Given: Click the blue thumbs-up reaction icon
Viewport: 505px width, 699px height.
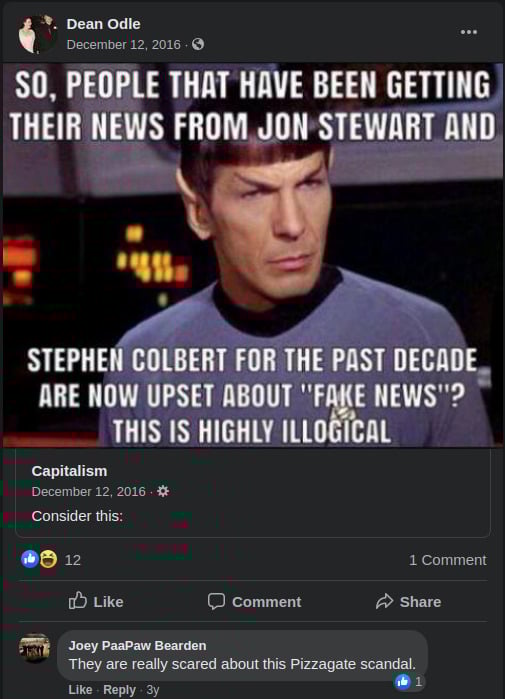Looking at the screenshot, I should [30, 559].
